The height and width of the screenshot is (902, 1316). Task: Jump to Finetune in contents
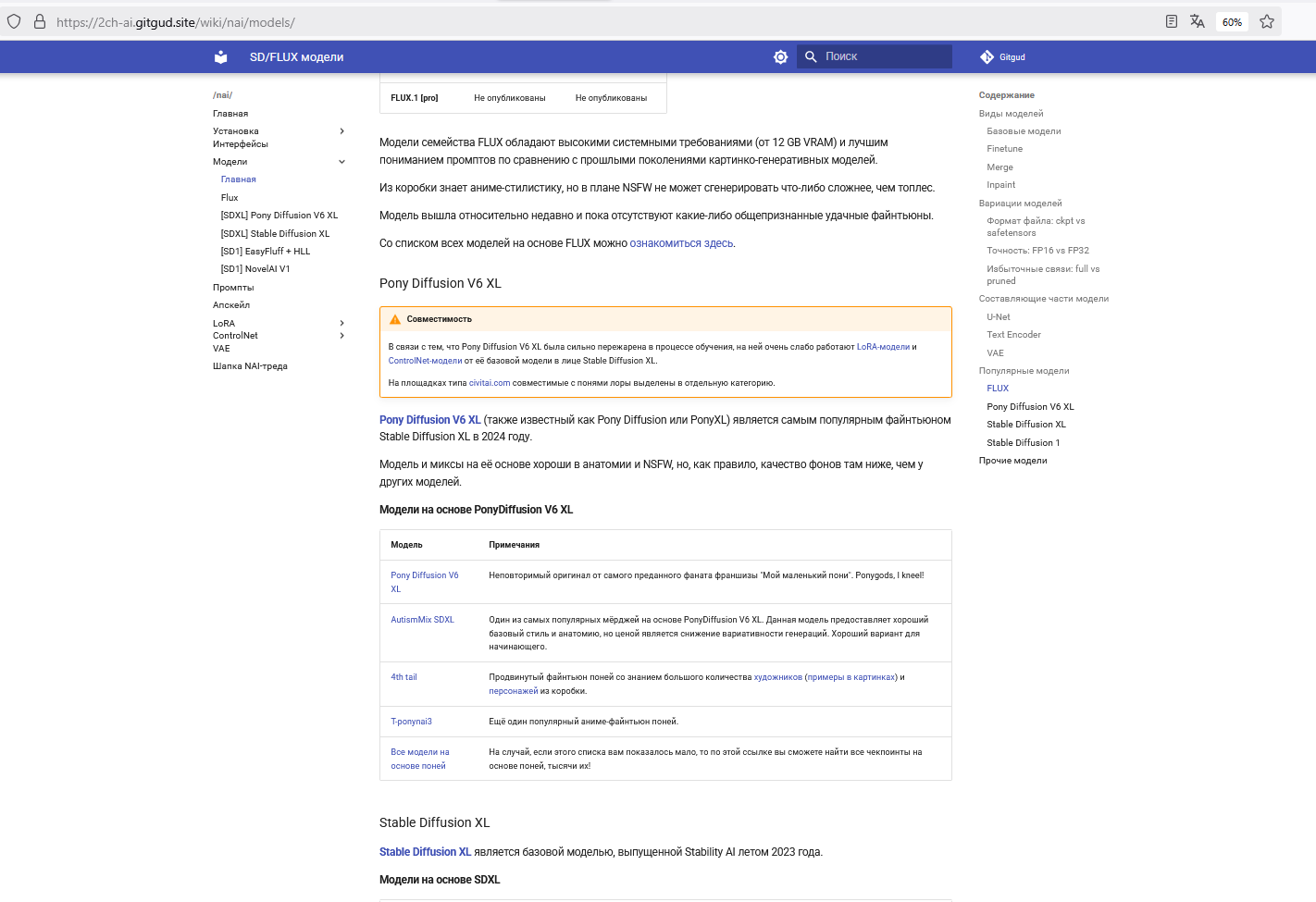(1004, 149)
